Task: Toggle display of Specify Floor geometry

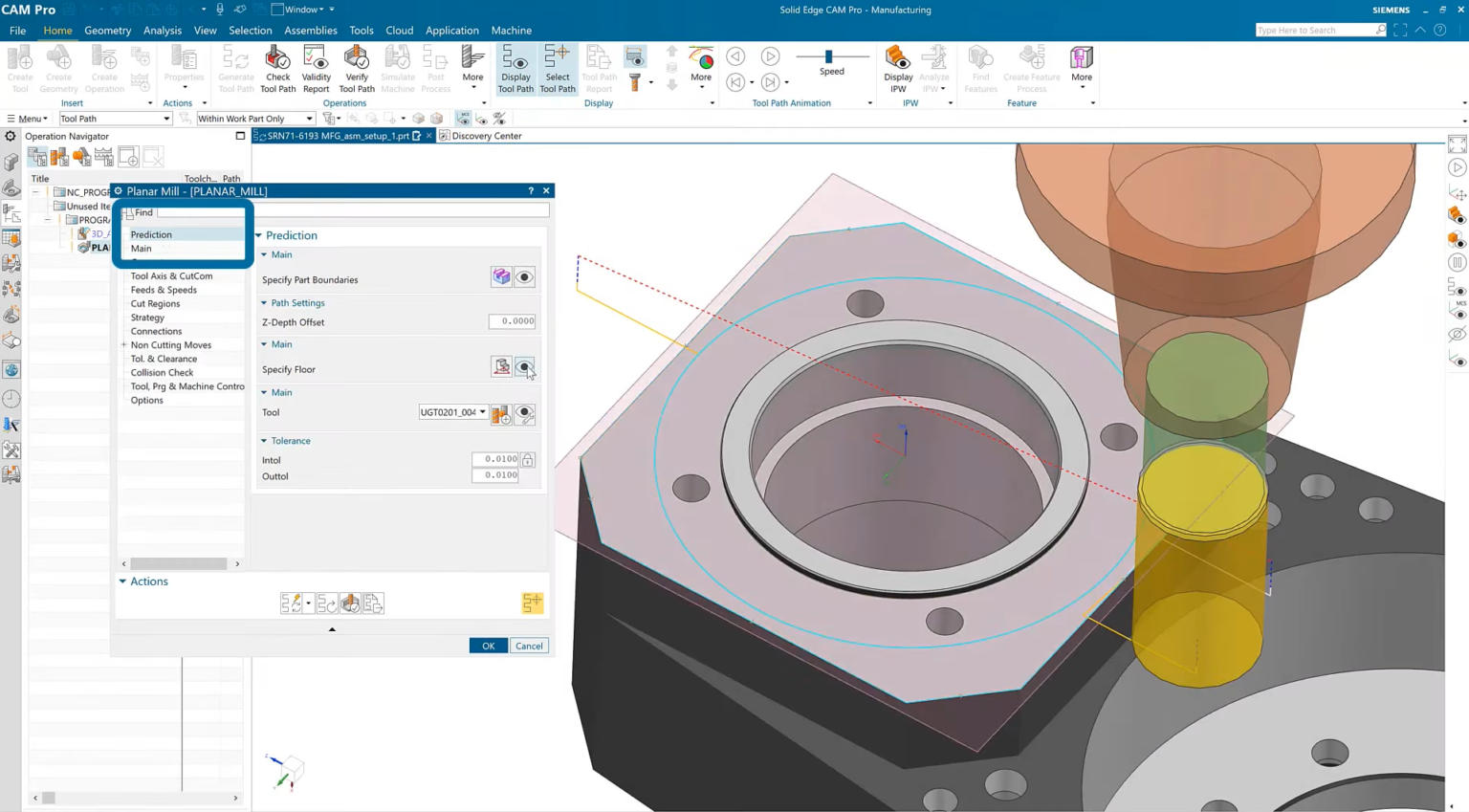Action: 524,366
